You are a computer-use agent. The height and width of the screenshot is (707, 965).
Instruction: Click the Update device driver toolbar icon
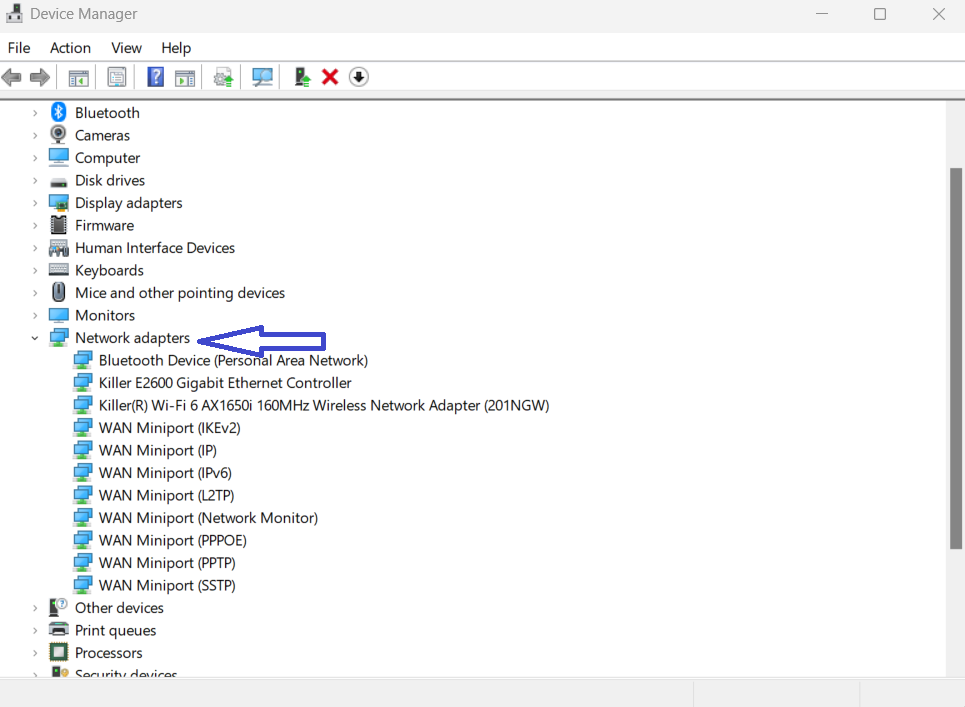click(223, 77)
